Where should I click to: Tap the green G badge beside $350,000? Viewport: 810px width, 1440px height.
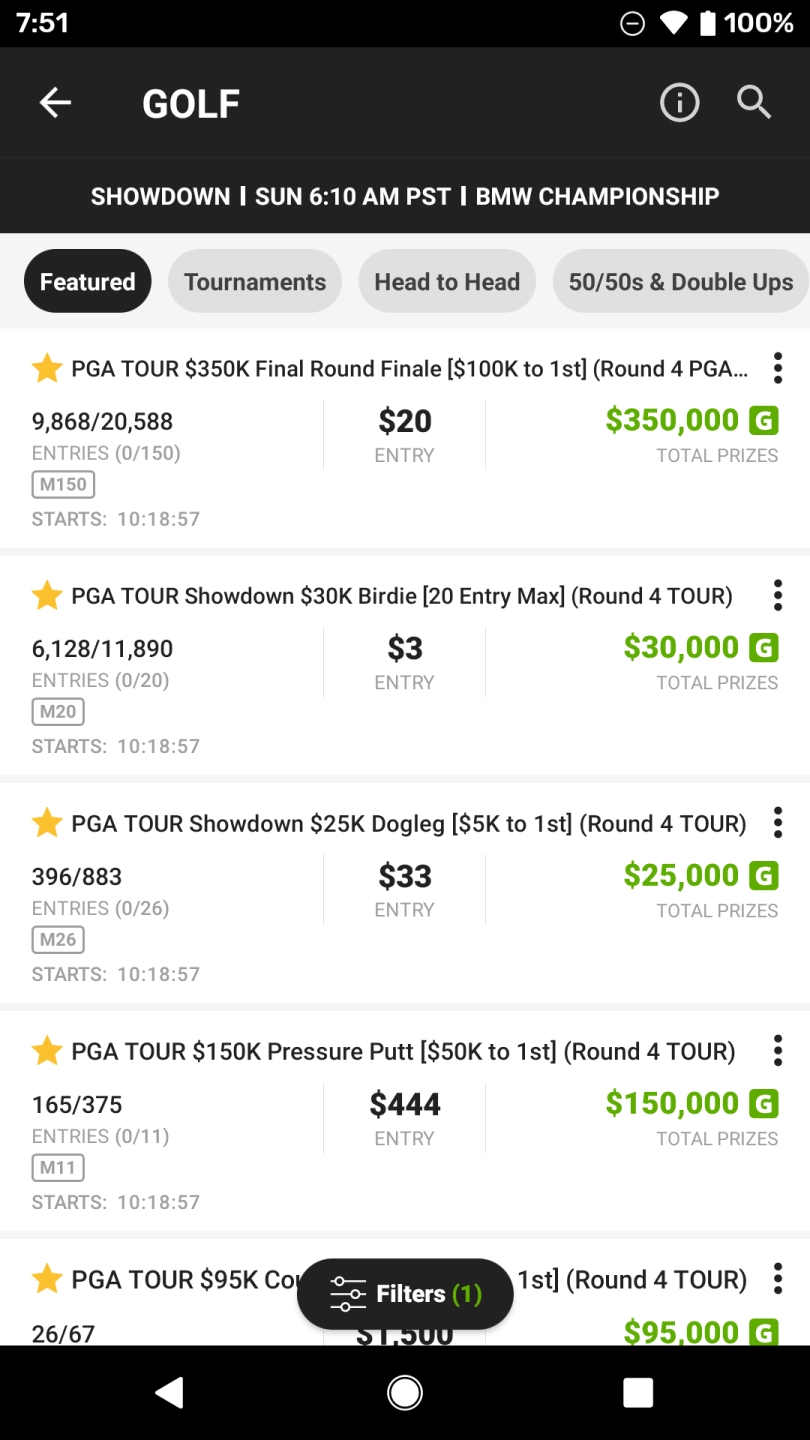tap(763, 421)
